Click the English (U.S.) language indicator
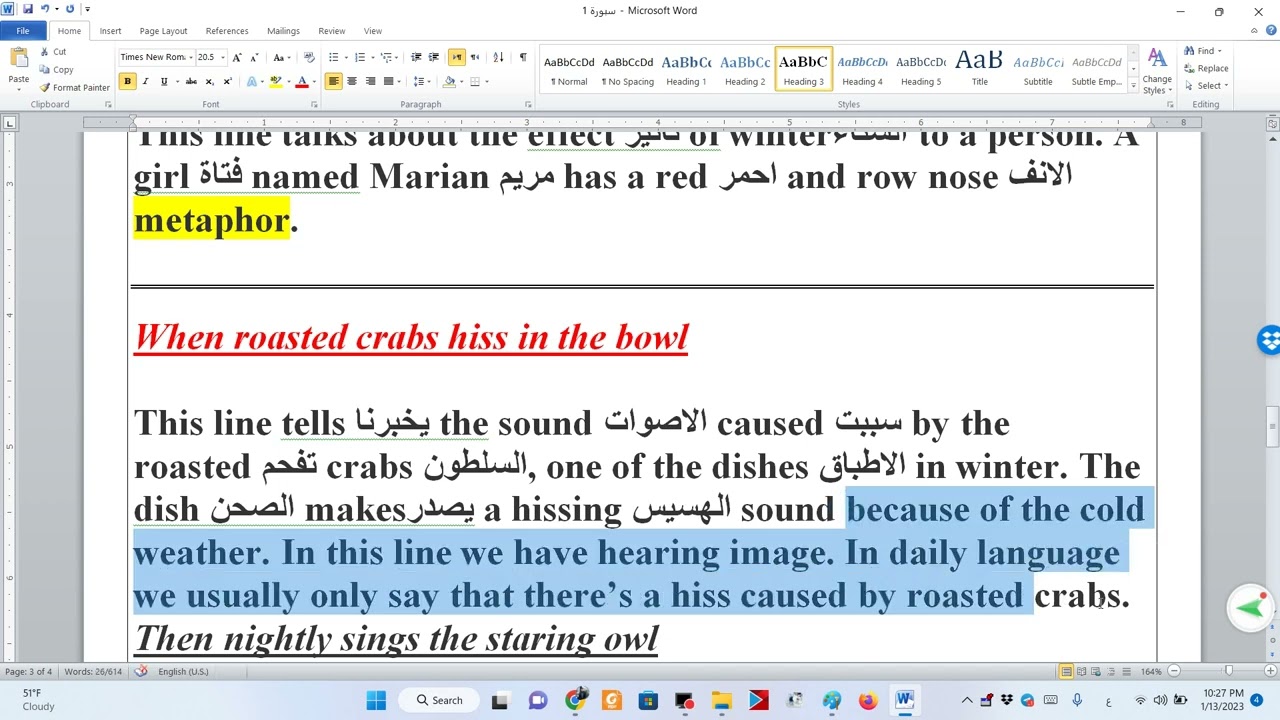1280x720 pixels. click(183, 672)
